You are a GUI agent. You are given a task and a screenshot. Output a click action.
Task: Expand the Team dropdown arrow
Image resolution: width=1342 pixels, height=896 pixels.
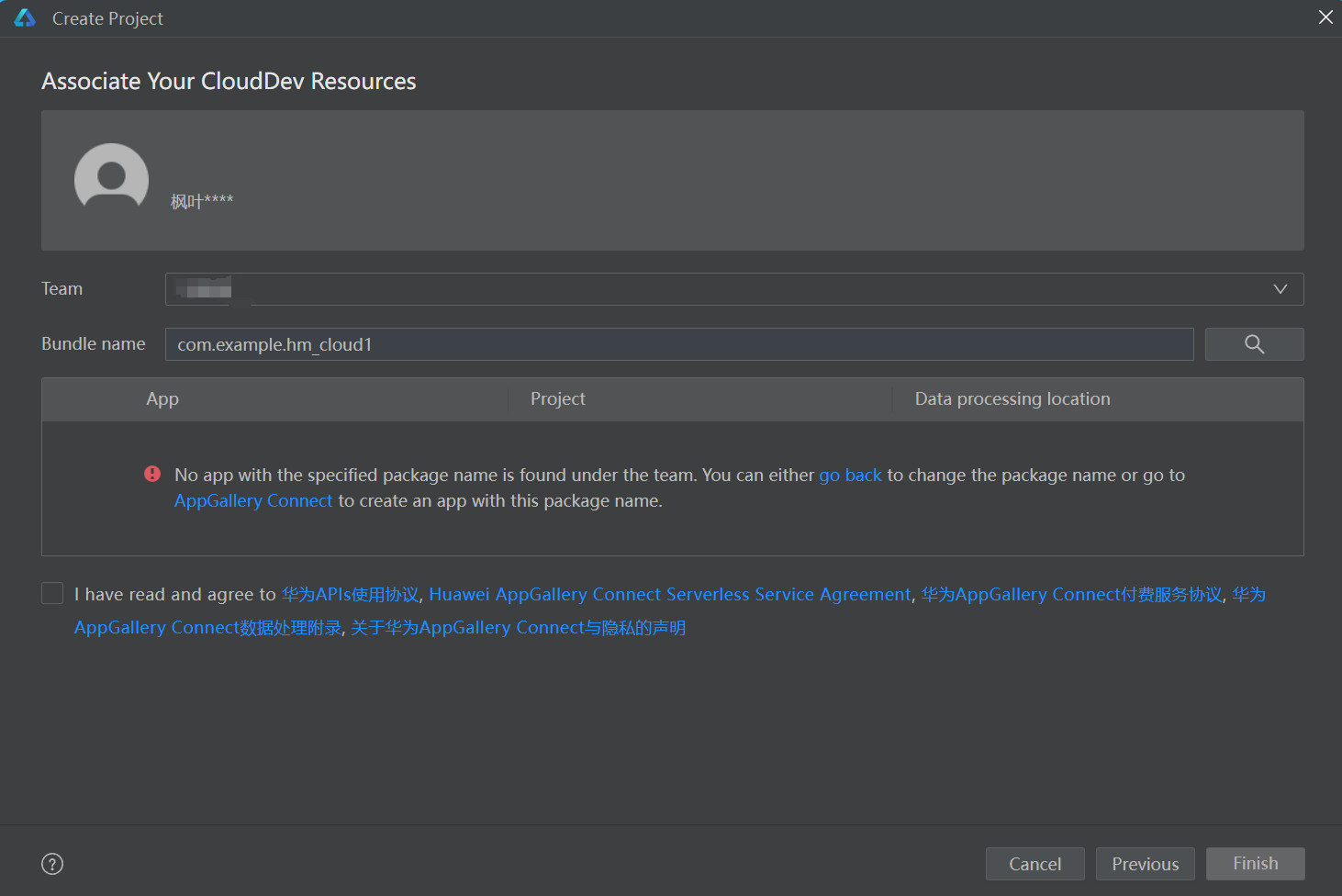[1280, 289]
